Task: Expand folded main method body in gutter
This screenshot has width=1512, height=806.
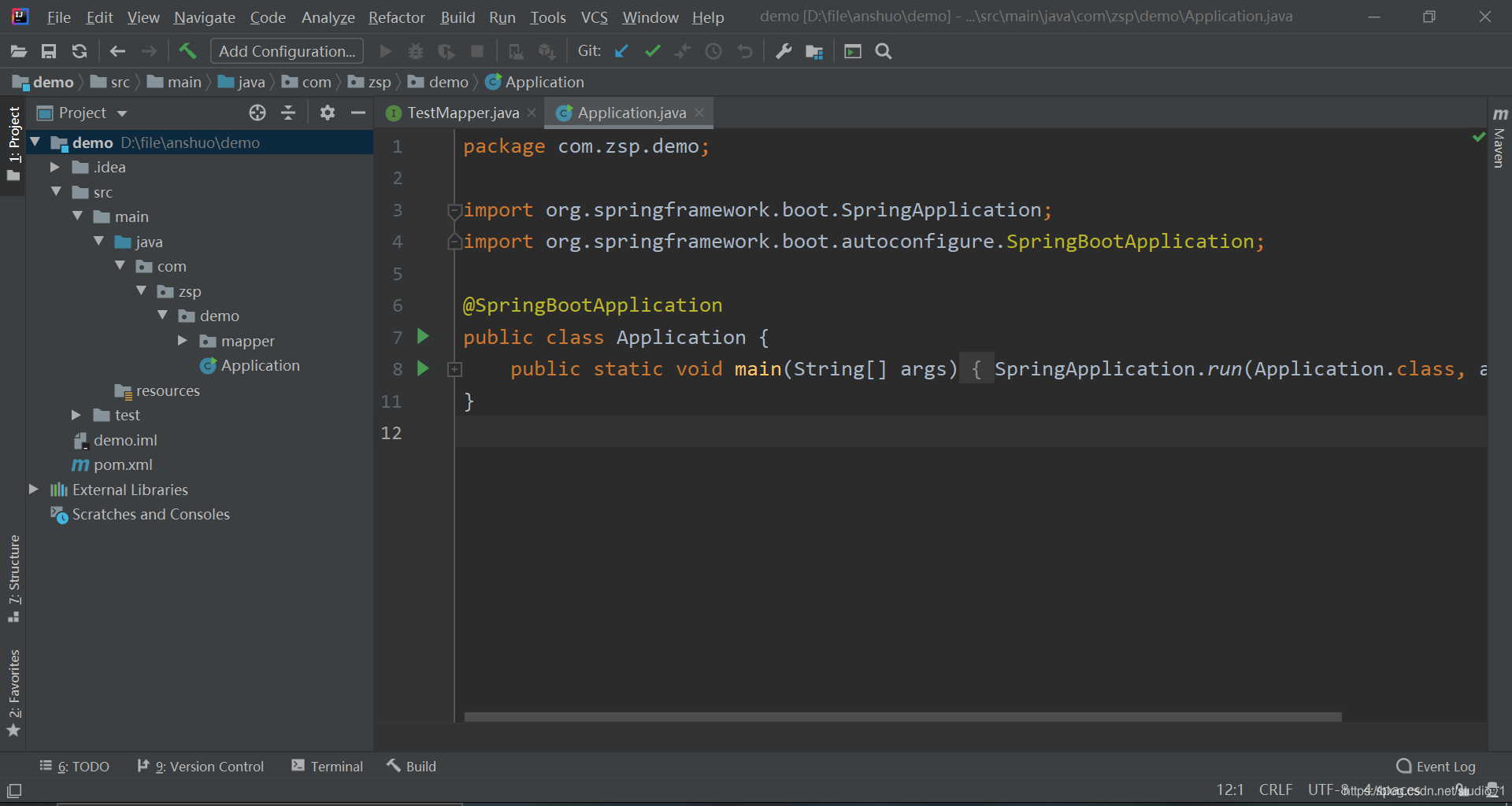Action: pyautogui.click(x=454, y=369)
